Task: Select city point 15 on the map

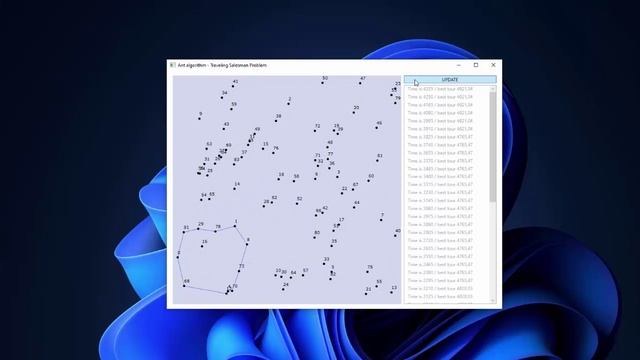Action: pyautogui.click(x=263, y=149)
